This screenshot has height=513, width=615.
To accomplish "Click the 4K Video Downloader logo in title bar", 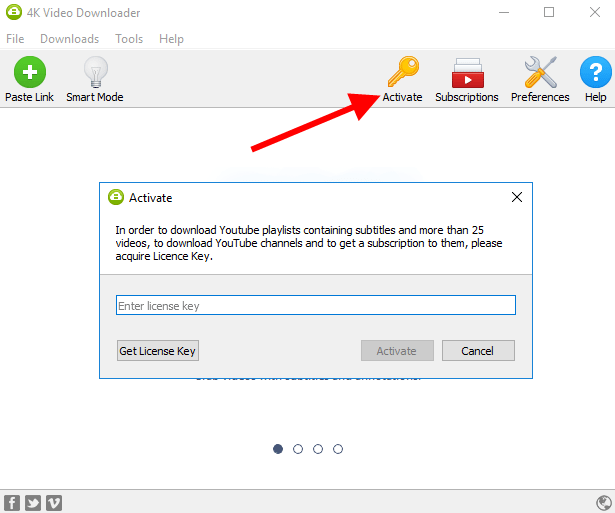I will [14, 12].
